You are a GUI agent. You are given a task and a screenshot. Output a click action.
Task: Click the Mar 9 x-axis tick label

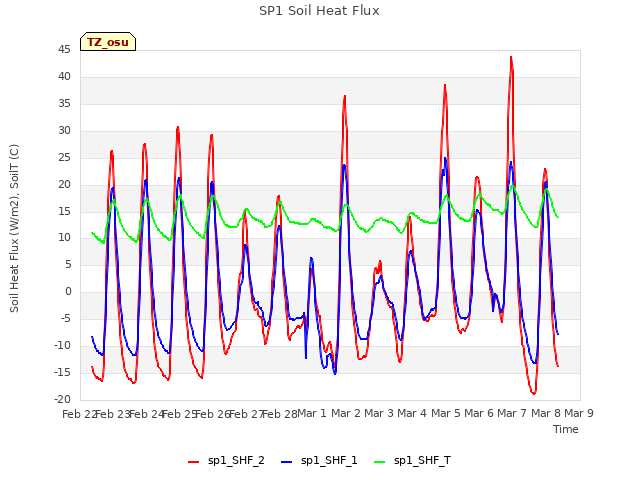579,413
